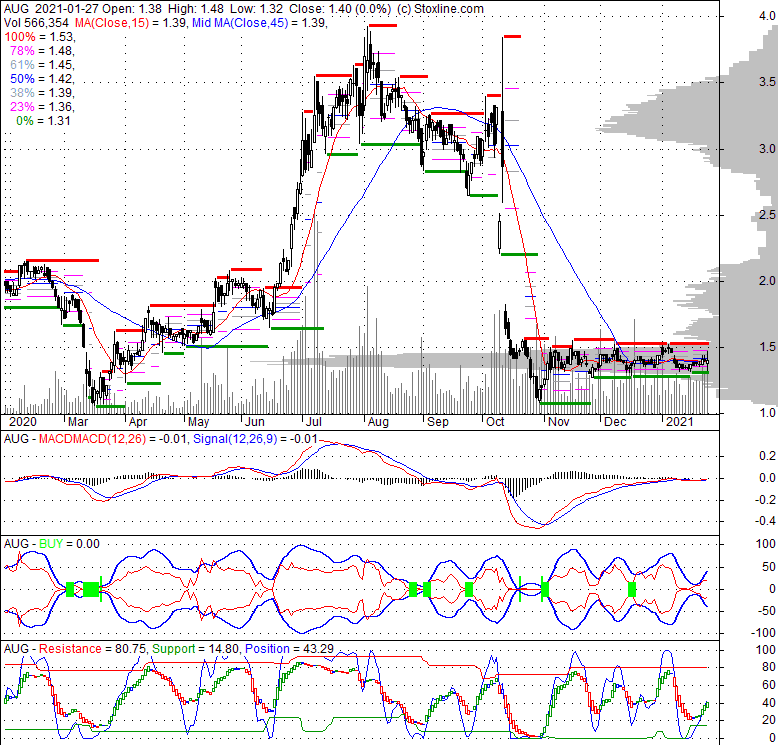Click the 'MA(Close,15) = 1.39' label

pos(131,23)
